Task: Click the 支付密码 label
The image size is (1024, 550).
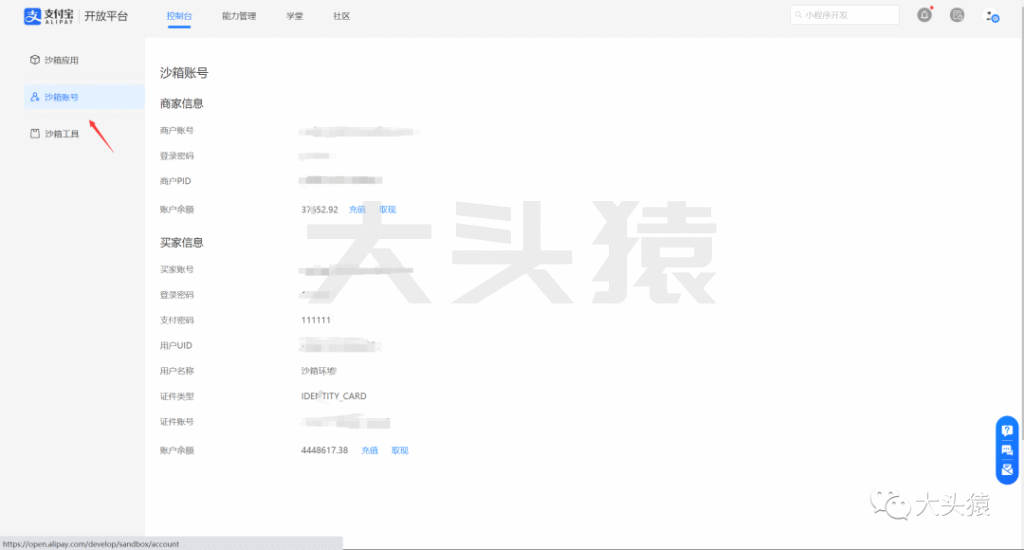Action: [x=177, y=320]
